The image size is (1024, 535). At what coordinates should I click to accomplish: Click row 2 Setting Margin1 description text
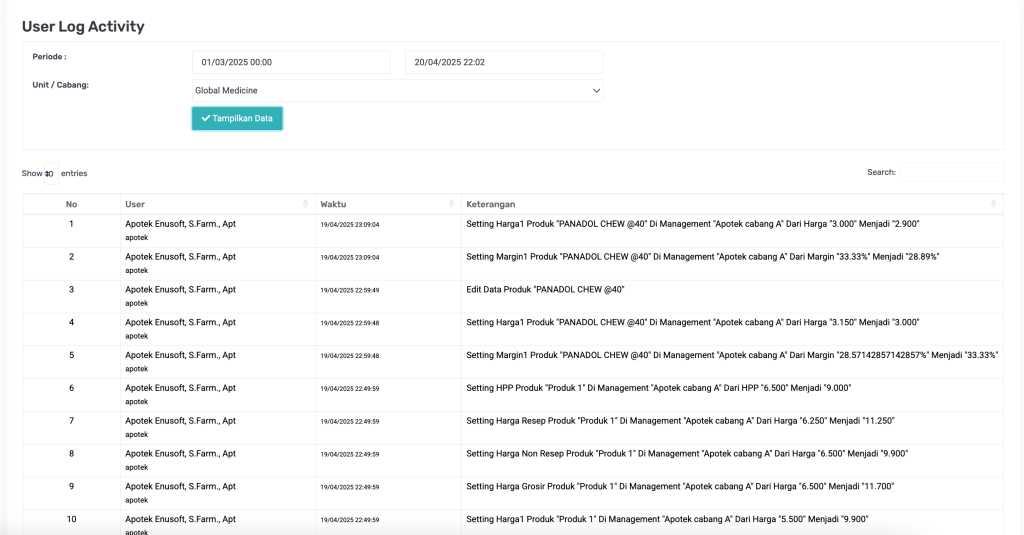click(x=702, y=257)
